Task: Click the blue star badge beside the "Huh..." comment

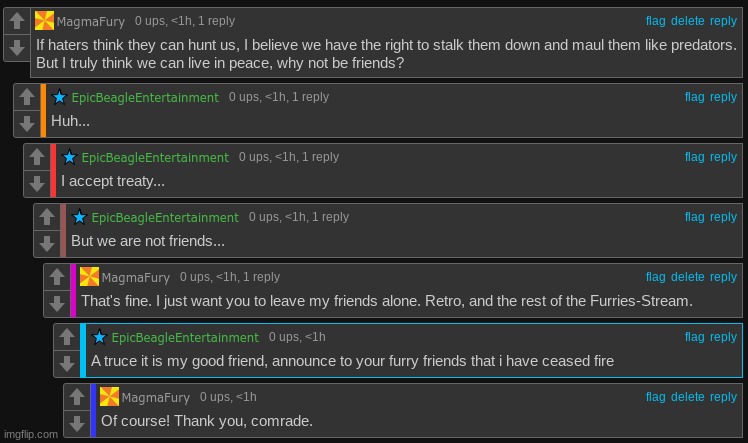Action: 59,97
